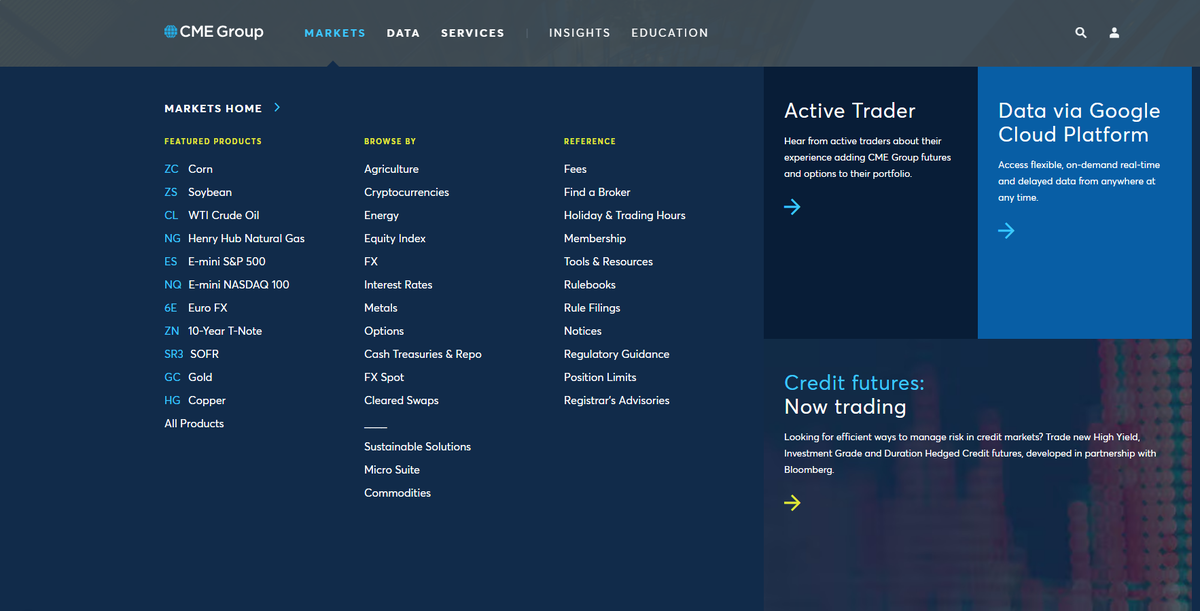Open the user account profile icon
The height and width of the screenshot is (611, 1200).
click(x=1114, y=33)
